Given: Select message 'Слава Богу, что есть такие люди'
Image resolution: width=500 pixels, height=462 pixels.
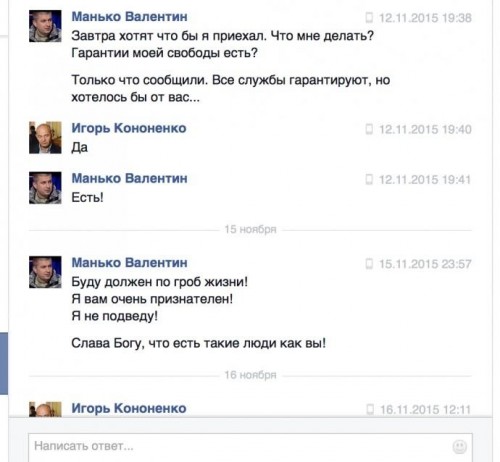Looking at the screenshot, I should [x=198, y=343].
